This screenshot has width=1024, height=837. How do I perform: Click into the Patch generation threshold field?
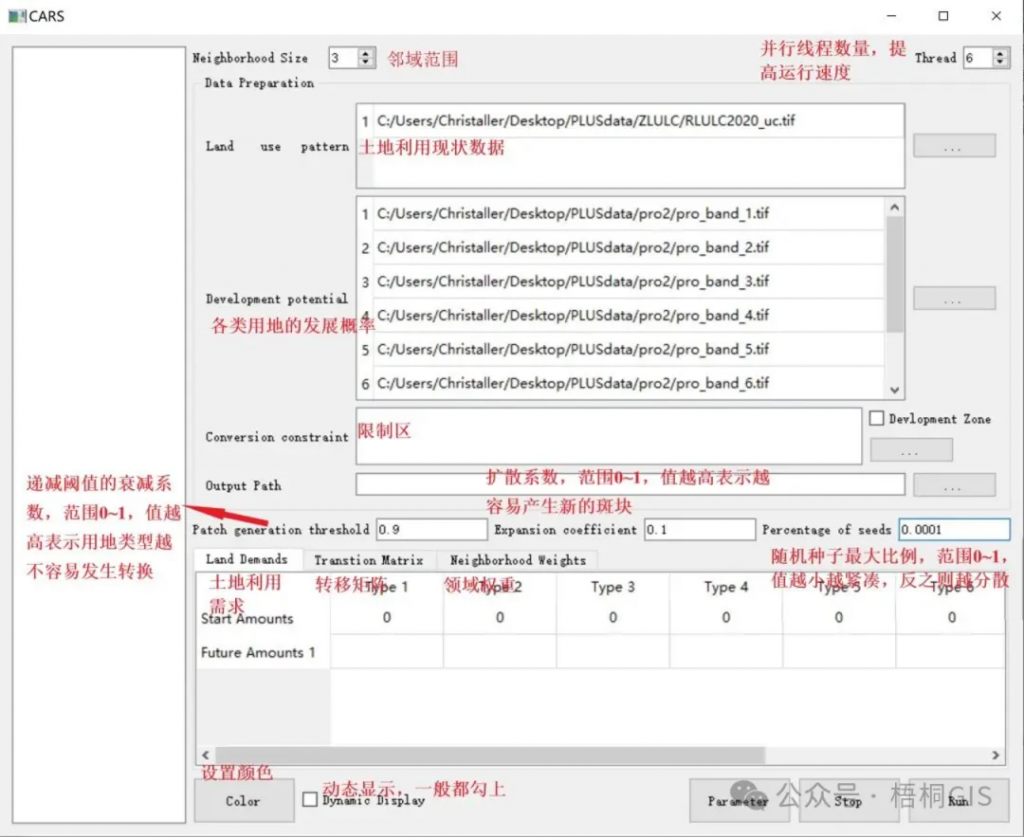coord(432,529)
